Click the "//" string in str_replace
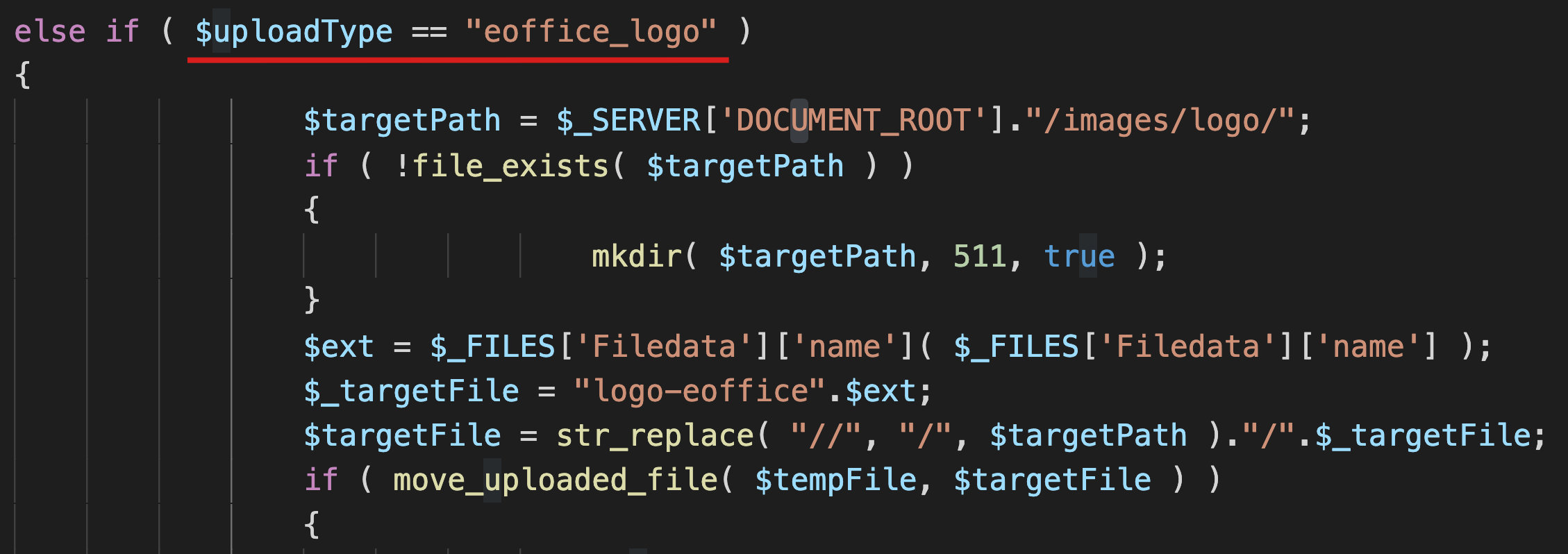 [826, 435]
